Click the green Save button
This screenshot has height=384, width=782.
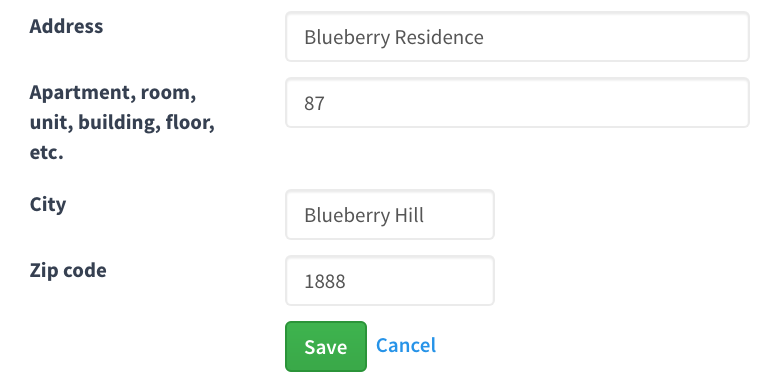pos(326,347)
